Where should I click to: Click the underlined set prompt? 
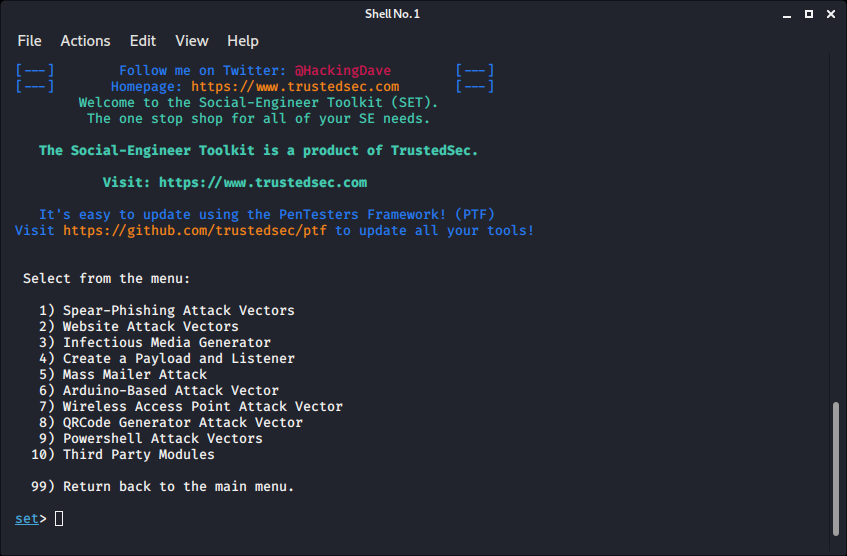click(x=27, y=519)
